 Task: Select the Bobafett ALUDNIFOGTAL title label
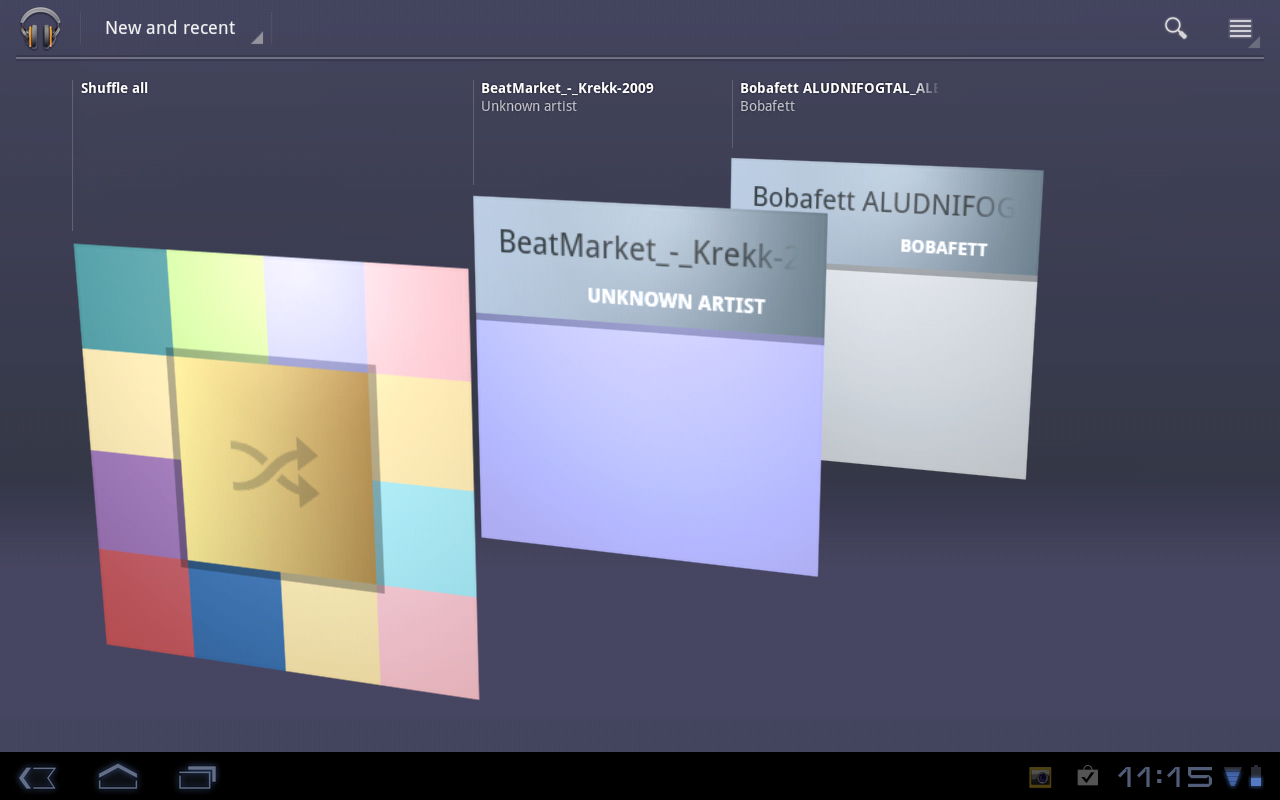(838, 88)
